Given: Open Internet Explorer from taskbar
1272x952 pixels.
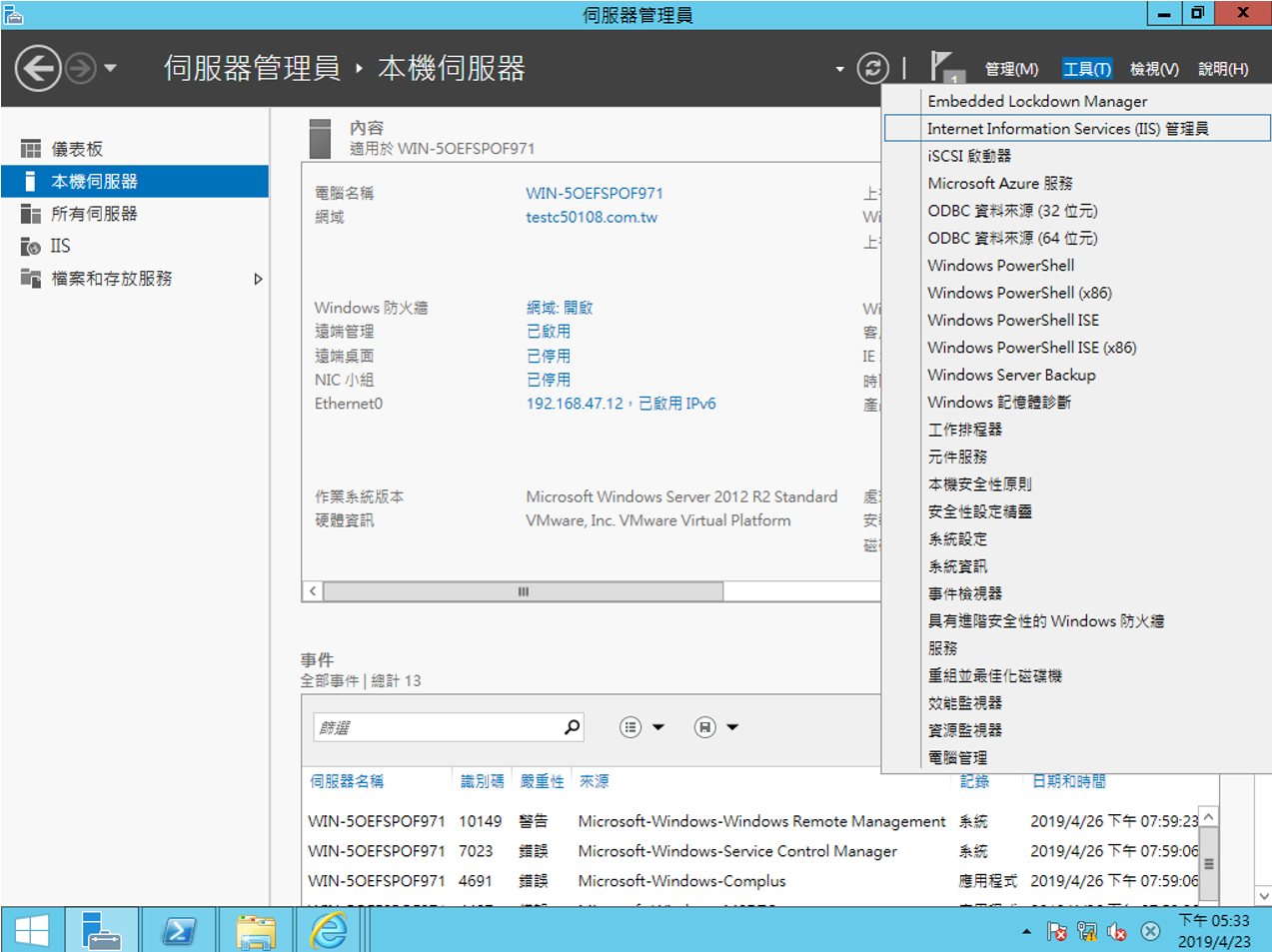Looking at the screenshot, I should coord(329,930).
